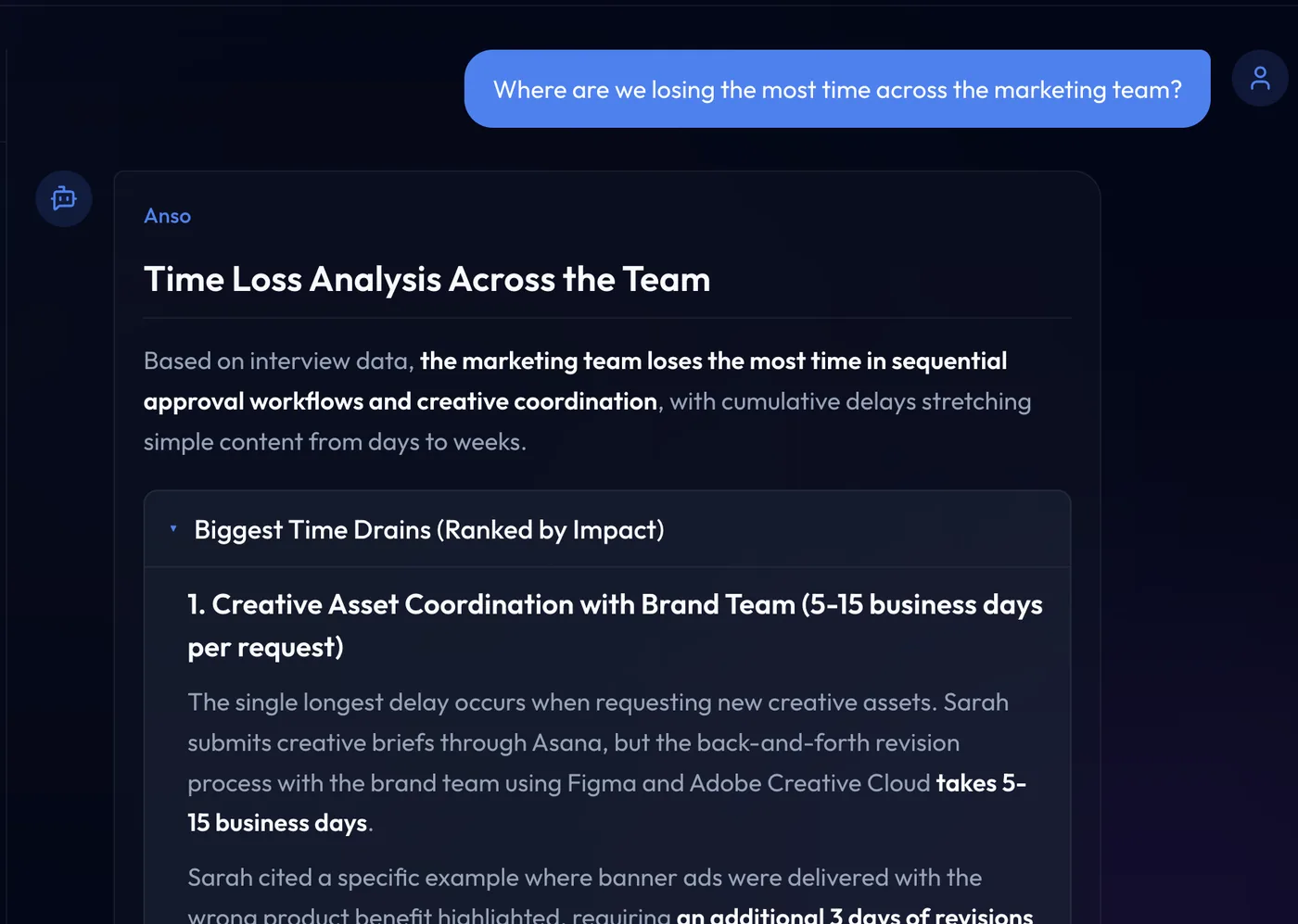Click the 'an additional 3 days of revisions' text

tap(855, 915)
